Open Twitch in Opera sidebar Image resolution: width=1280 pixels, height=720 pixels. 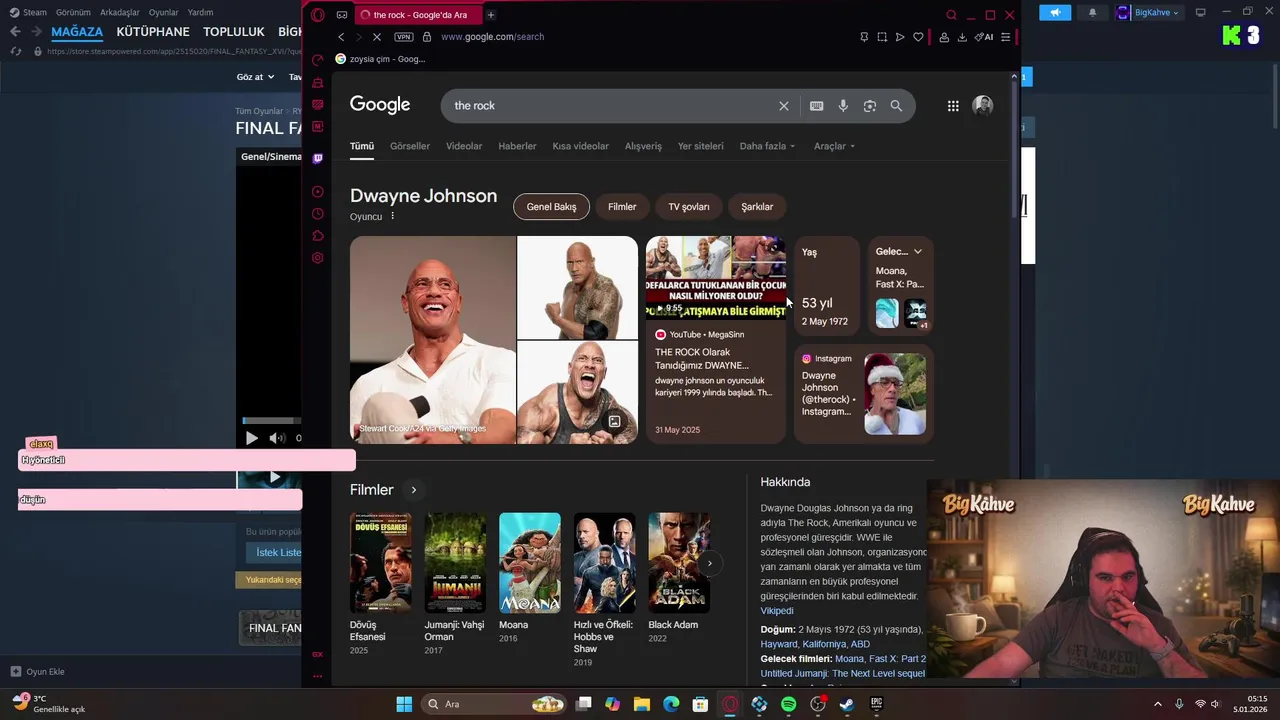[318, 158]
